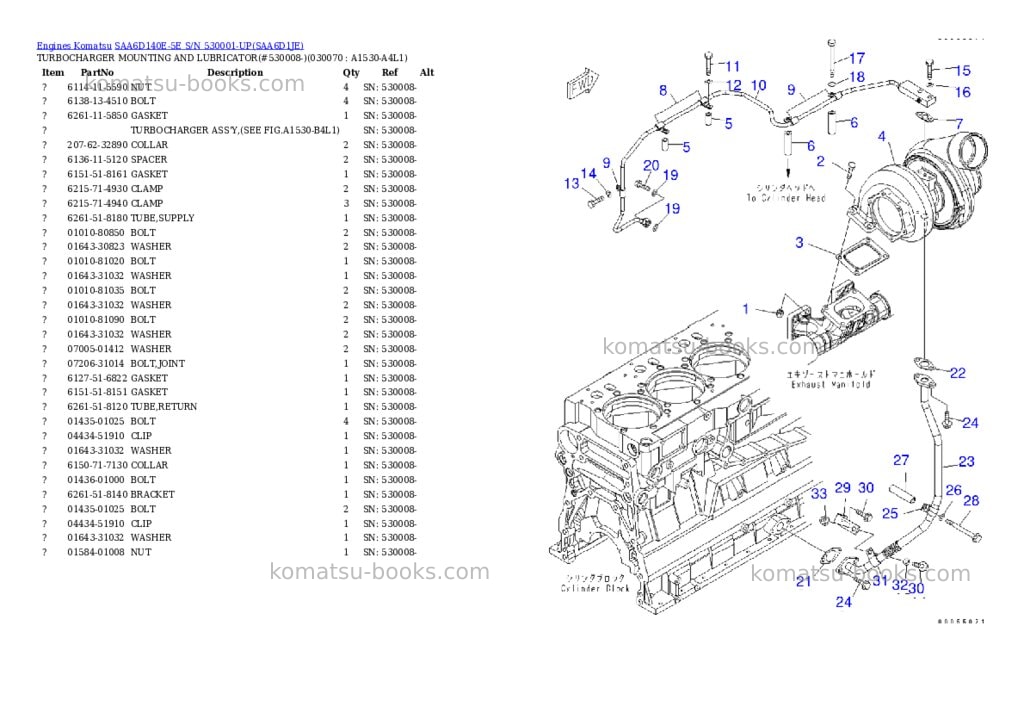The width and height of the screenshot is (1024, 725).
Task: Click the PartNo column header
Action: pyautogui.click(x=97, y=72)
